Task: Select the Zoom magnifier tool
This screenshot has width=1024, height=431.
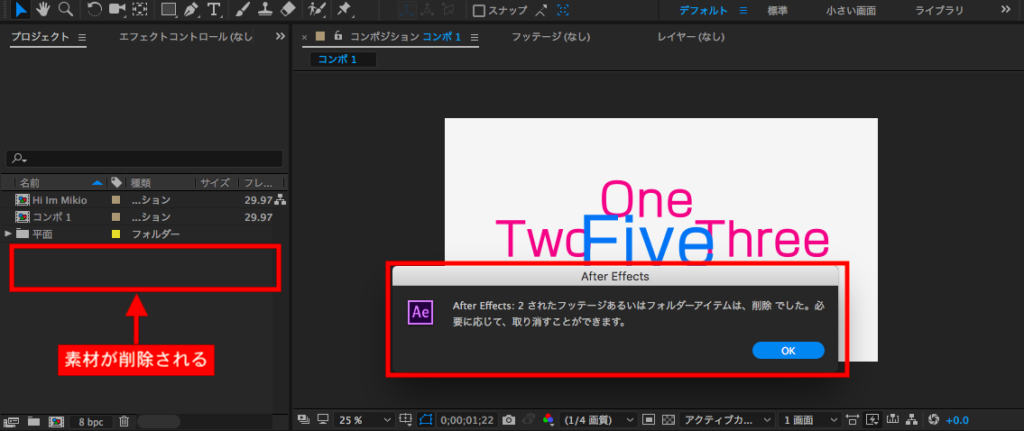Action: 65,9
